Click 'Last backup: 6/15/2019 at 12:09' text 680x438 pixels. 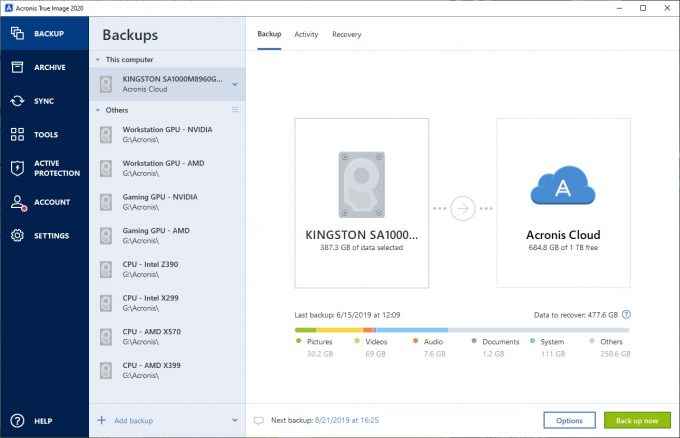[347, 315]
